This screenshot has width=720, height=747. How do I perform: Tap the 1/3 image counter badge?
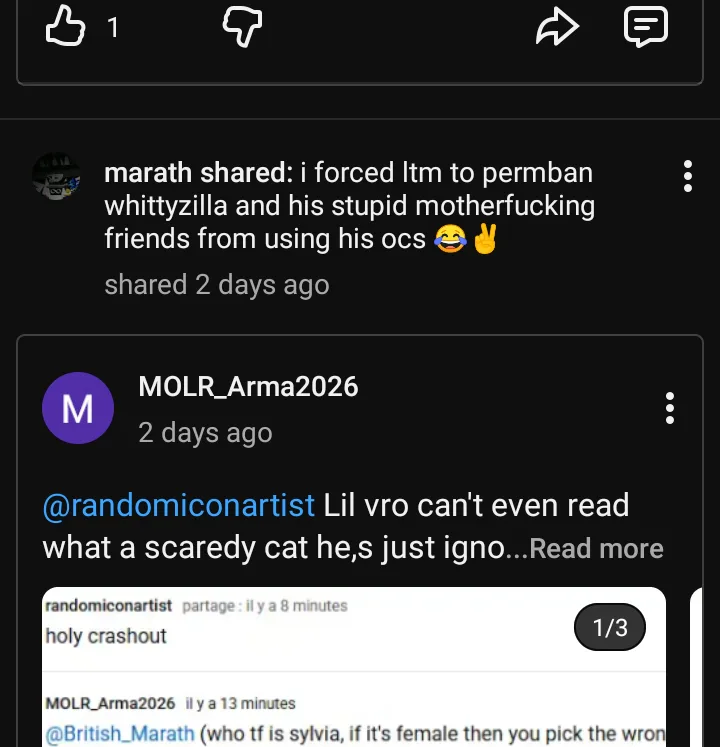click(x=610, y=628)
